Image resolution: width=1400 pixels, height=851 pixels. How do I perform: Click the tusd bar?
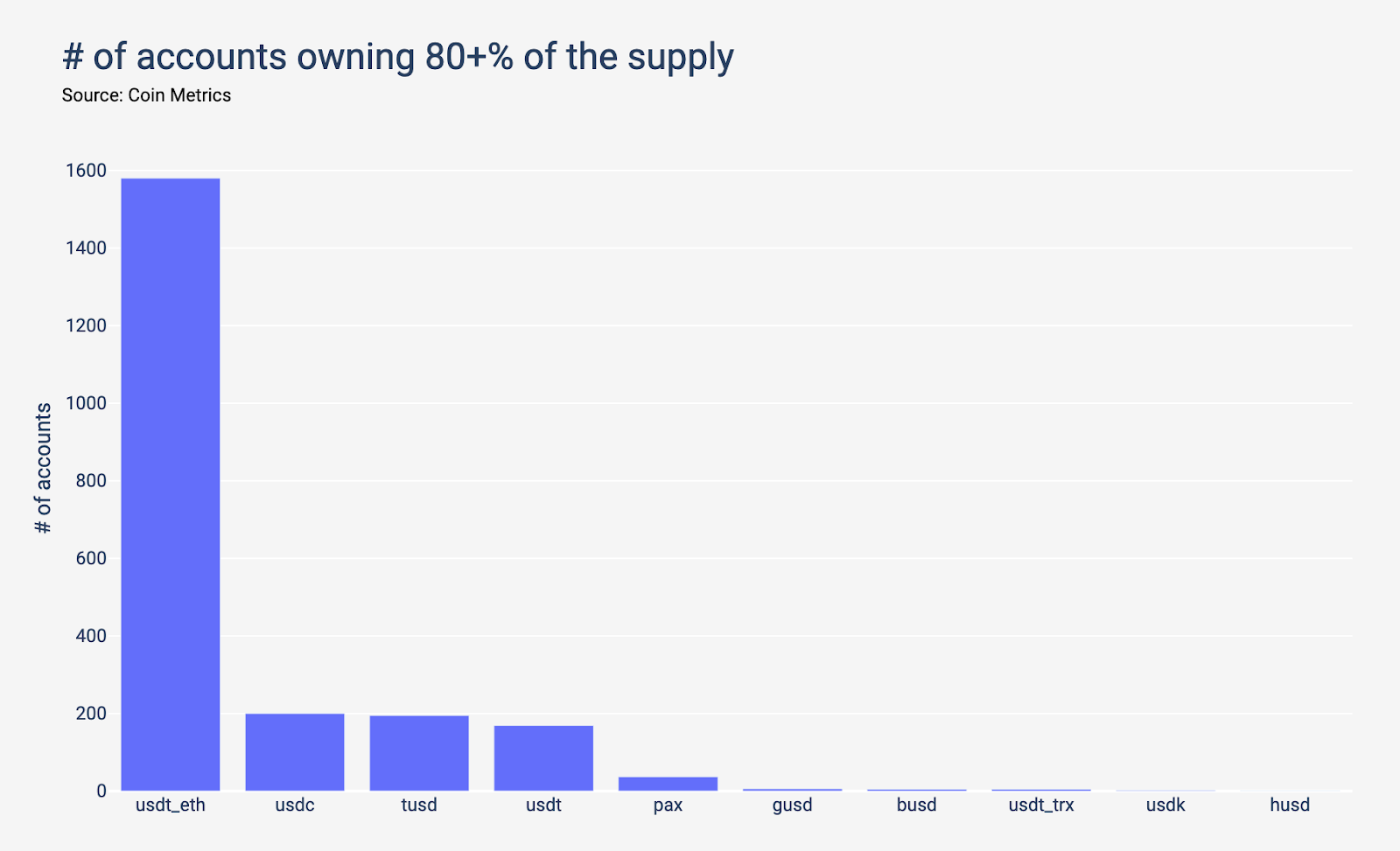[x=419, y=753]
